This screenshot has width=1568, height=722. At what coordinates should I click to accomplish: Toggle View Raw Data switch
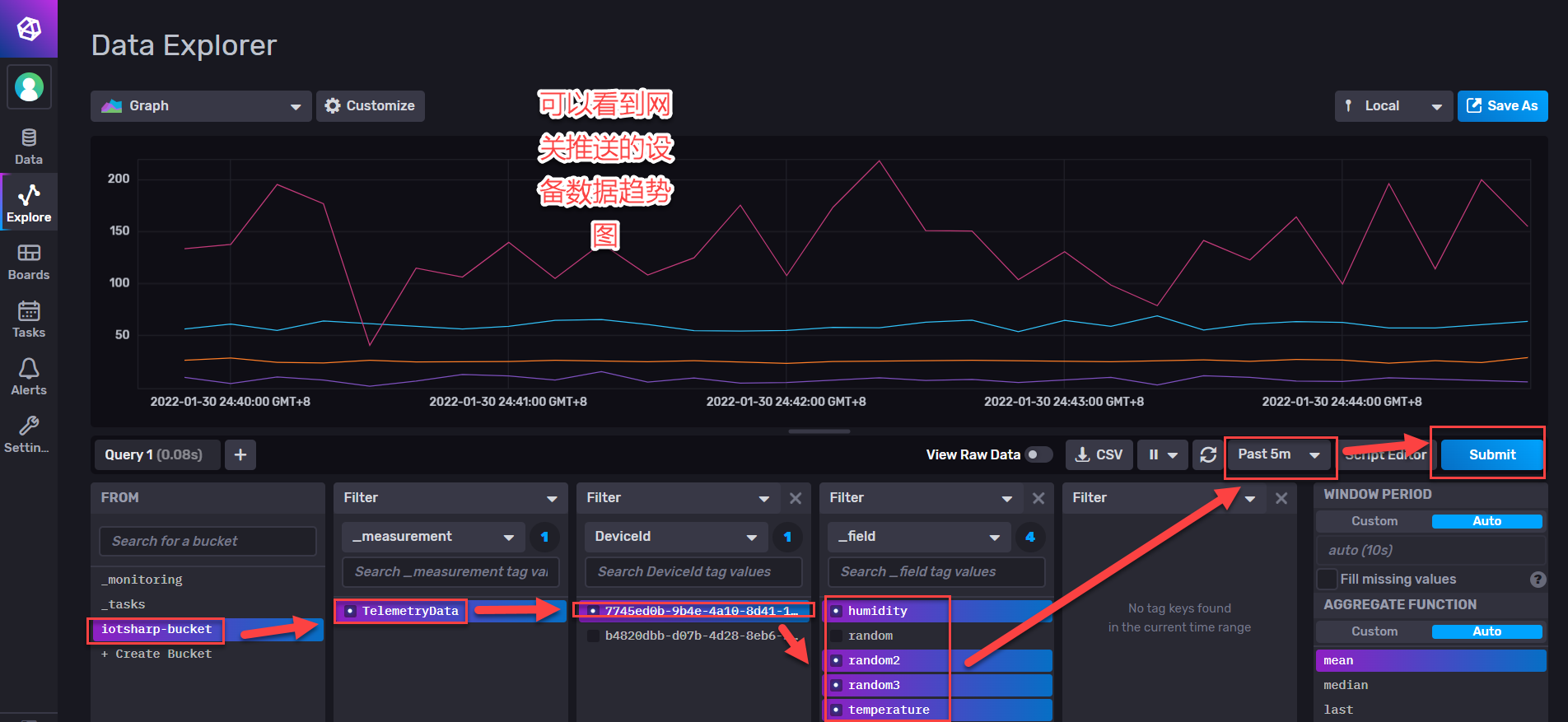coord(1038,454)
